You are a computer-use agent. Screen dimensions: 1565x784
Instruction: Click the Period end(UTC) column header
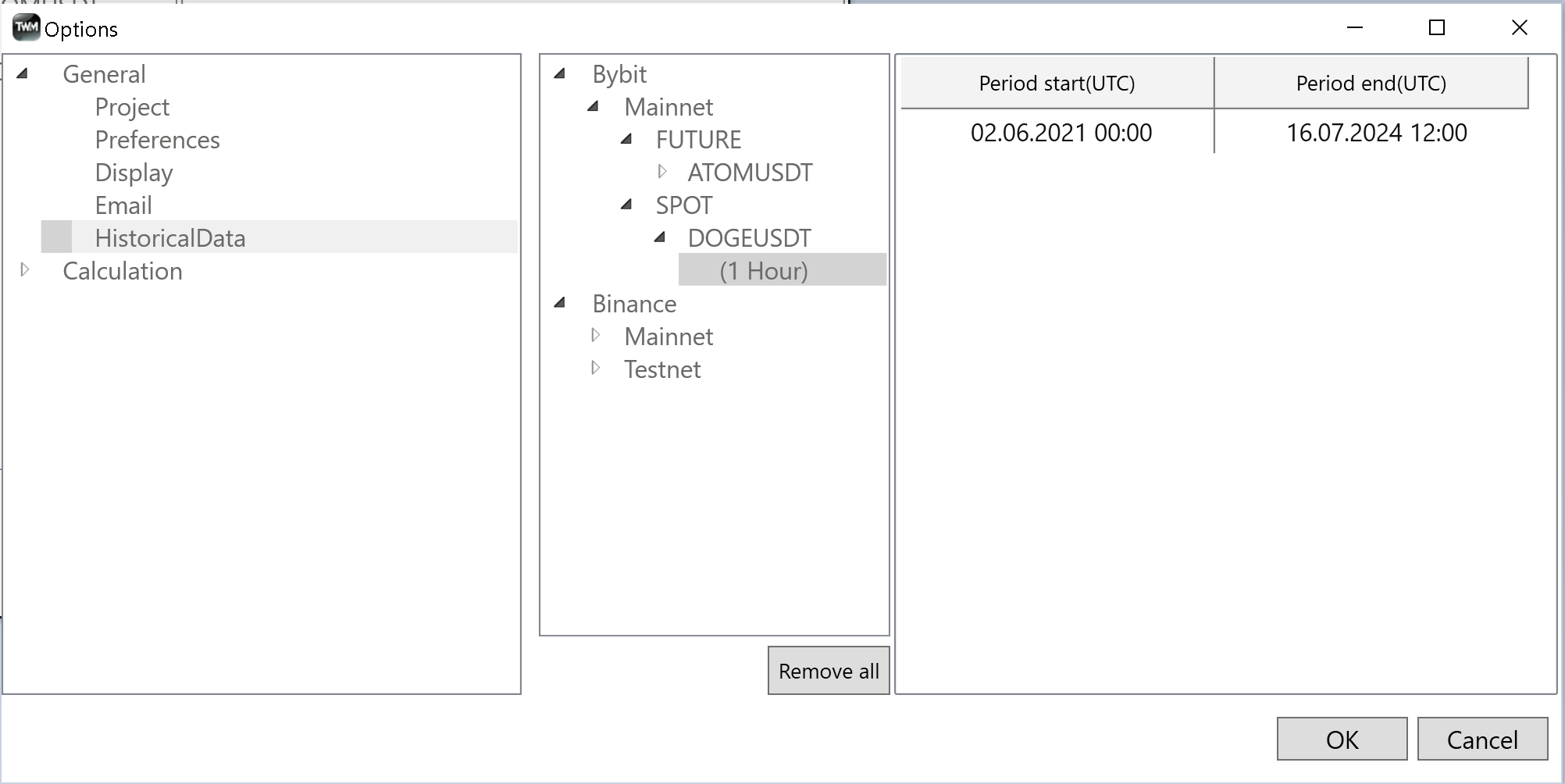click(1371, 83)
